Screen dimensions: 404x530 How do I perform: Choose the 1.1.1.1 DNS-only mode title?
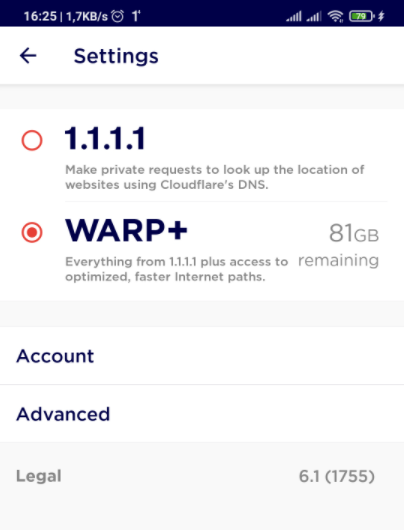tap(105, 138)
